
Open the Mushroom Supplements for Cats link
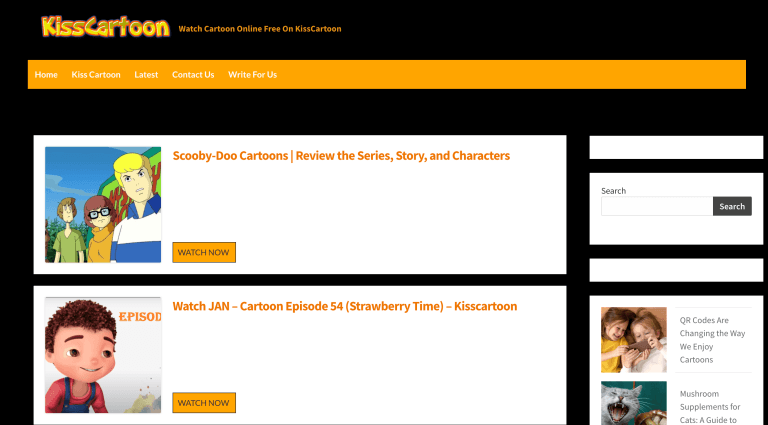[710, 407]
